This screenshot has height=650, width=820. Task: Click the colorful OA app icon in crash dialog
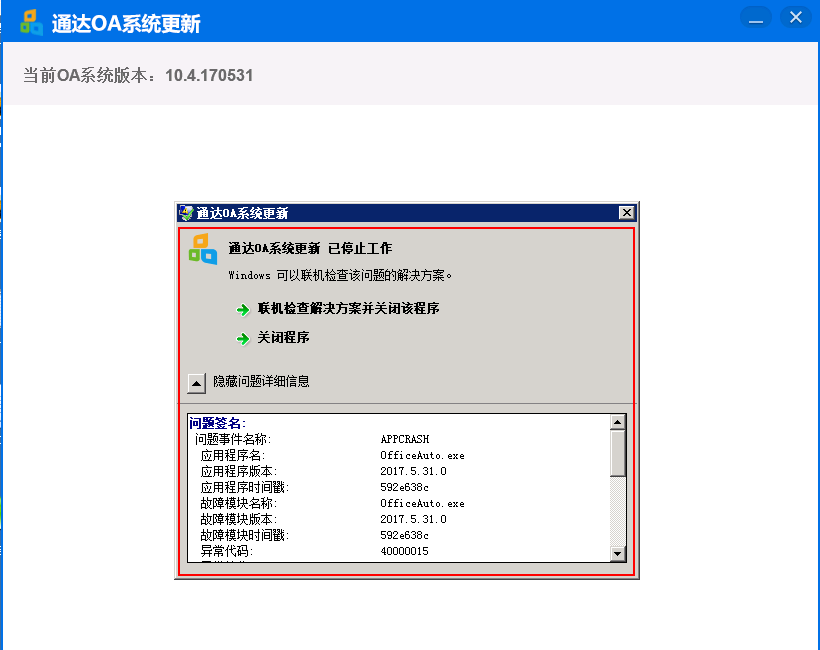pos(203,249)
